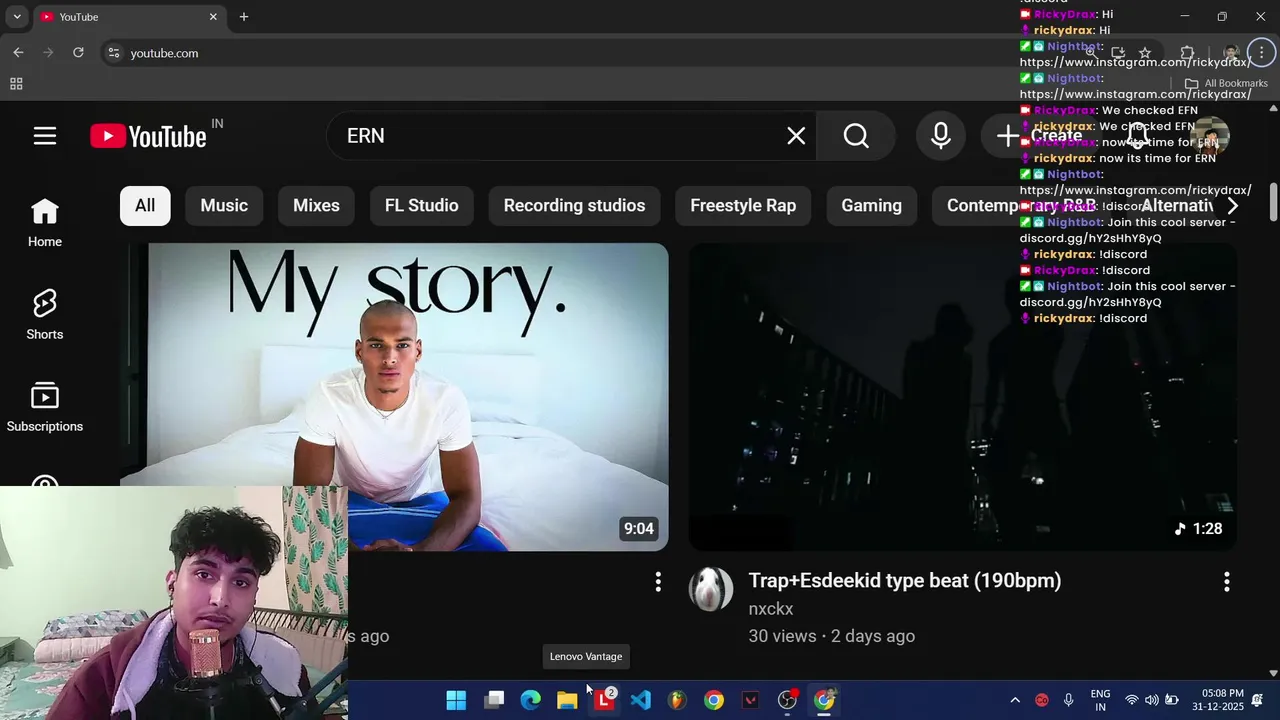Show hidden system tray icons
Image resolution: width=1280 pixels, height=720 pixels.
click(x=1015, y=700)
